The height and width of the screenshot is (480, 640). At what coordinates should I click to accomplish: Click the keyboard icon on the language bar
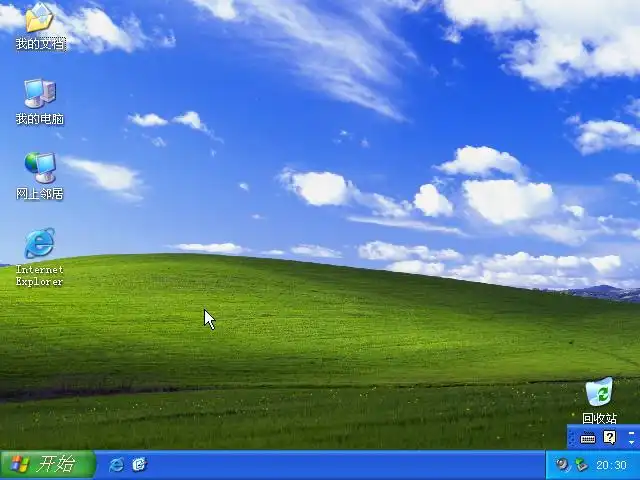tap(588, 438)
